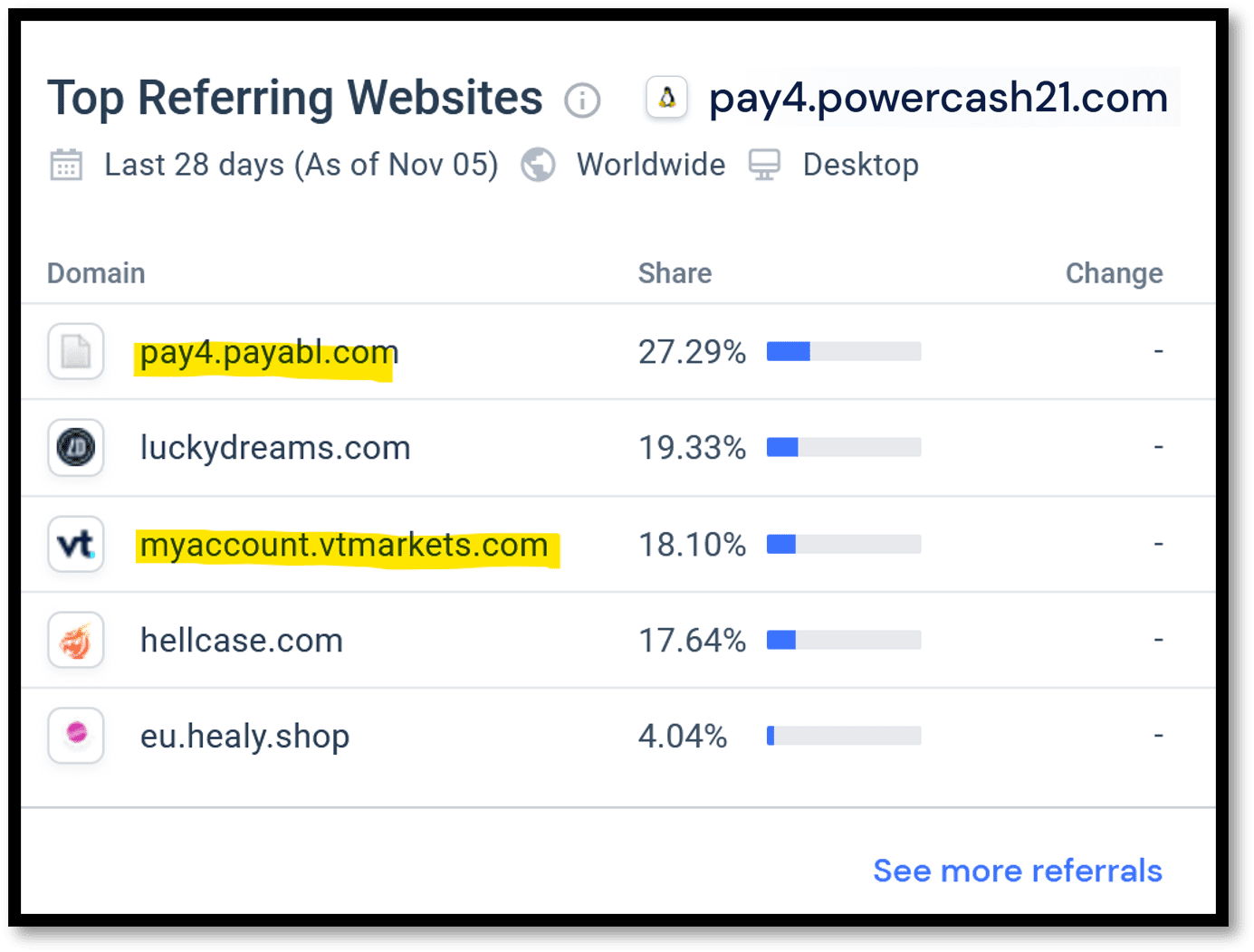Click the 17.64% share bar
Image resolution: width=1254 pixels, height=952 pixels.
(x=844, y=640)
